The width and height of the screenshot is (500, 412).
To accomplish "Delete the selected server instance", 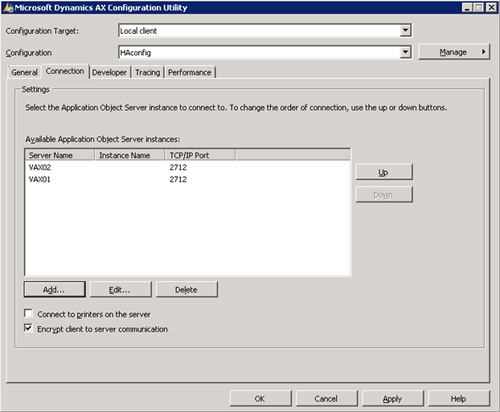I will coord(187,289).
